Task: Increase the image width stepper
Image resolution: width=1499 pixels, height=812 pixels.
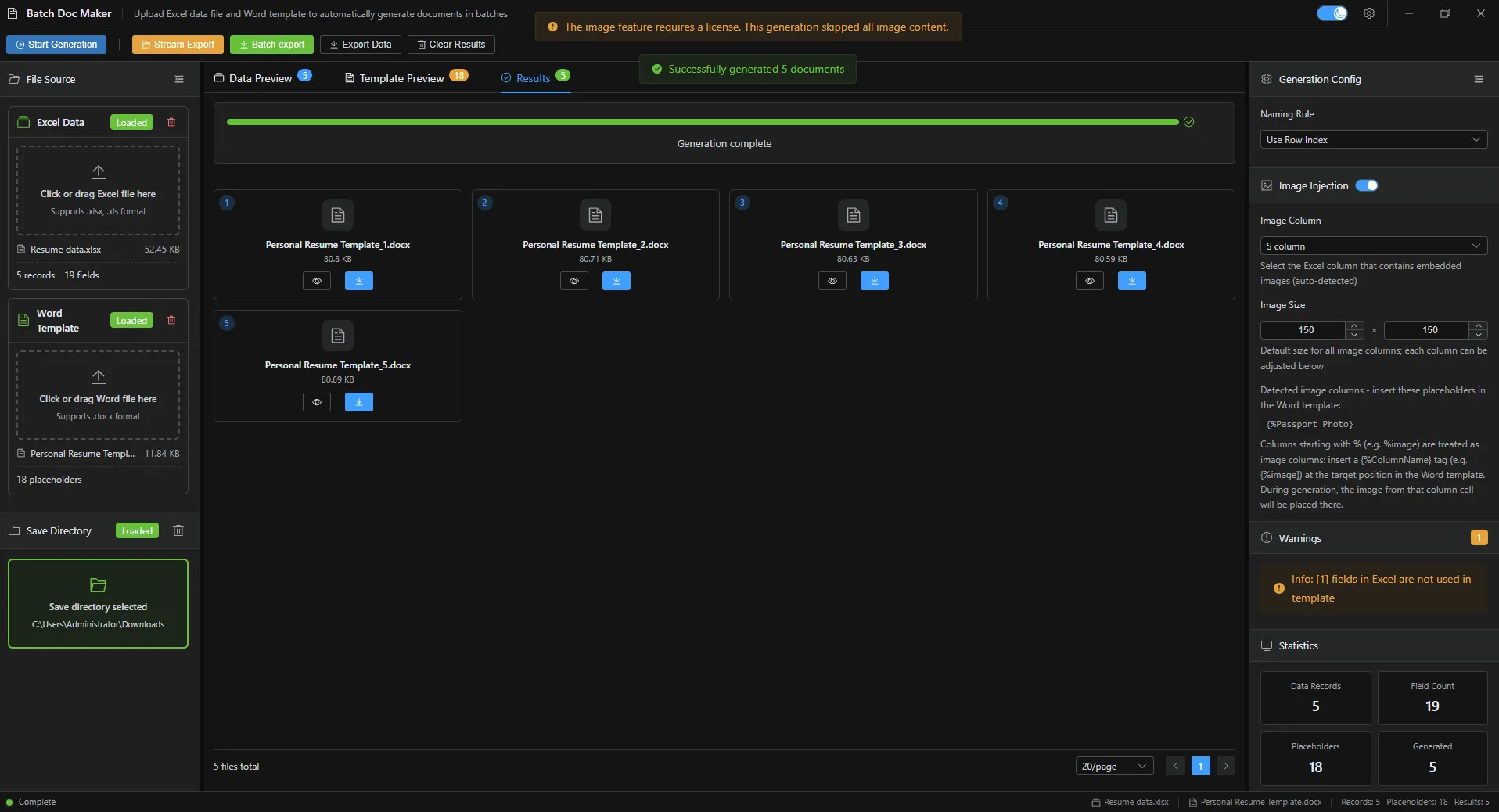Action: (x=1354, y=325)
